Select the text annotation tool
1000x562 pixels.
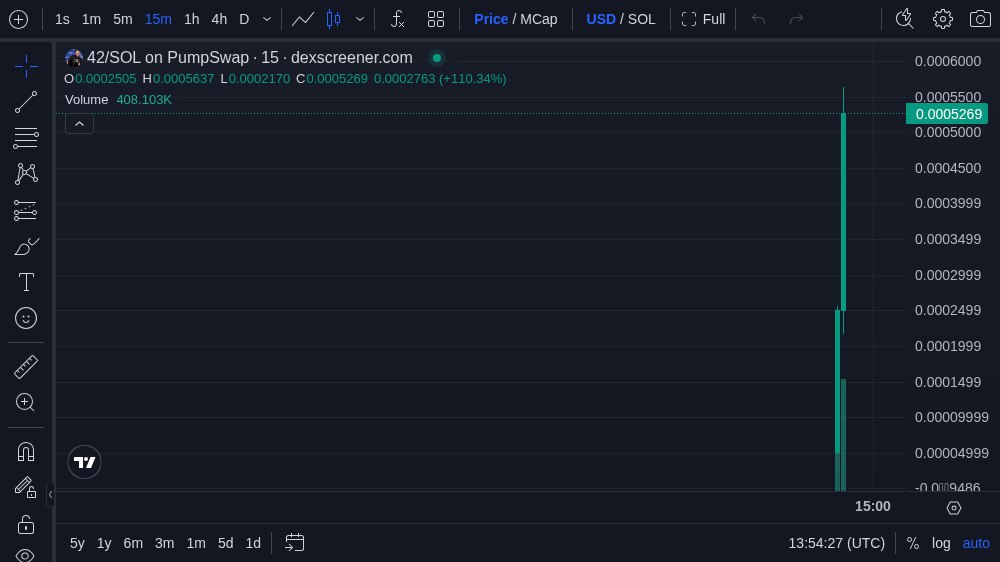click(x=26, y=282)
